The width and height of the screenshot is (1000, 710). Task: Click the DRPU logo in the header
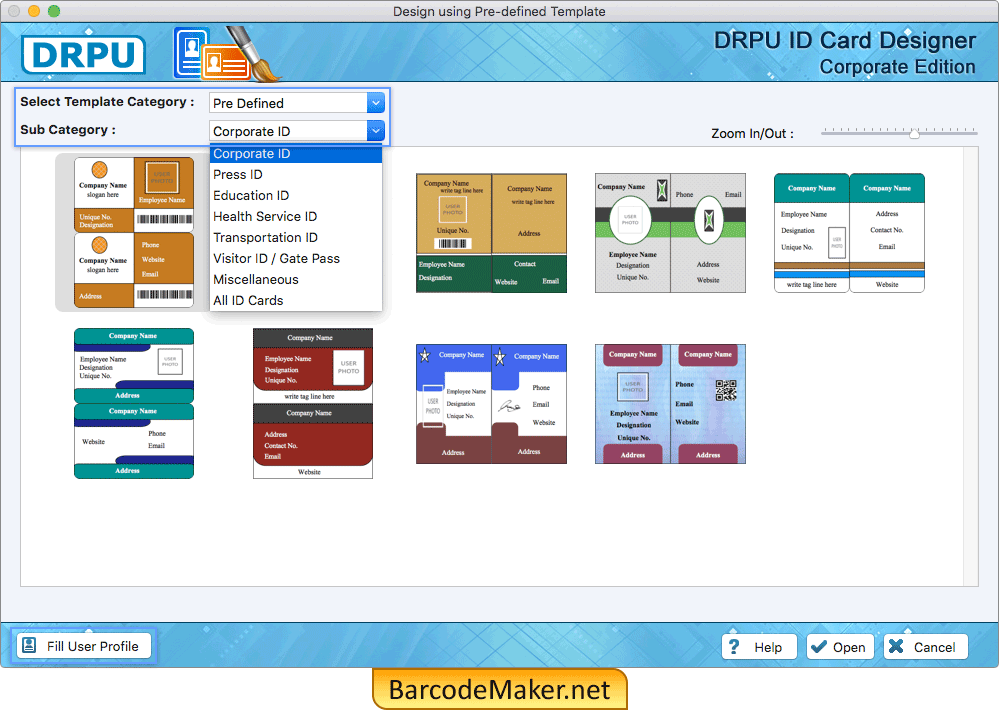[84, 54]
